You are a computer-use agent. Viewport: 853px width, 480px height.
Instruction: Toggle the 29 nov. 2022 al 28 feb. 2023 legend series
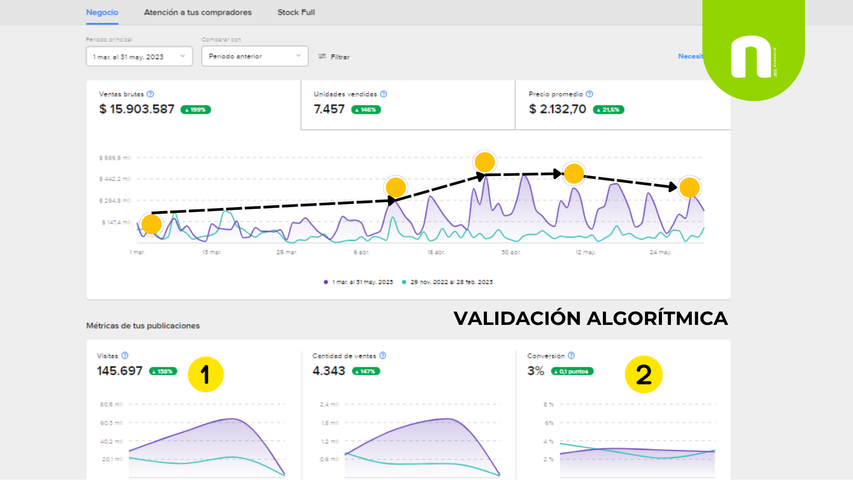click(x=447, y=282)
